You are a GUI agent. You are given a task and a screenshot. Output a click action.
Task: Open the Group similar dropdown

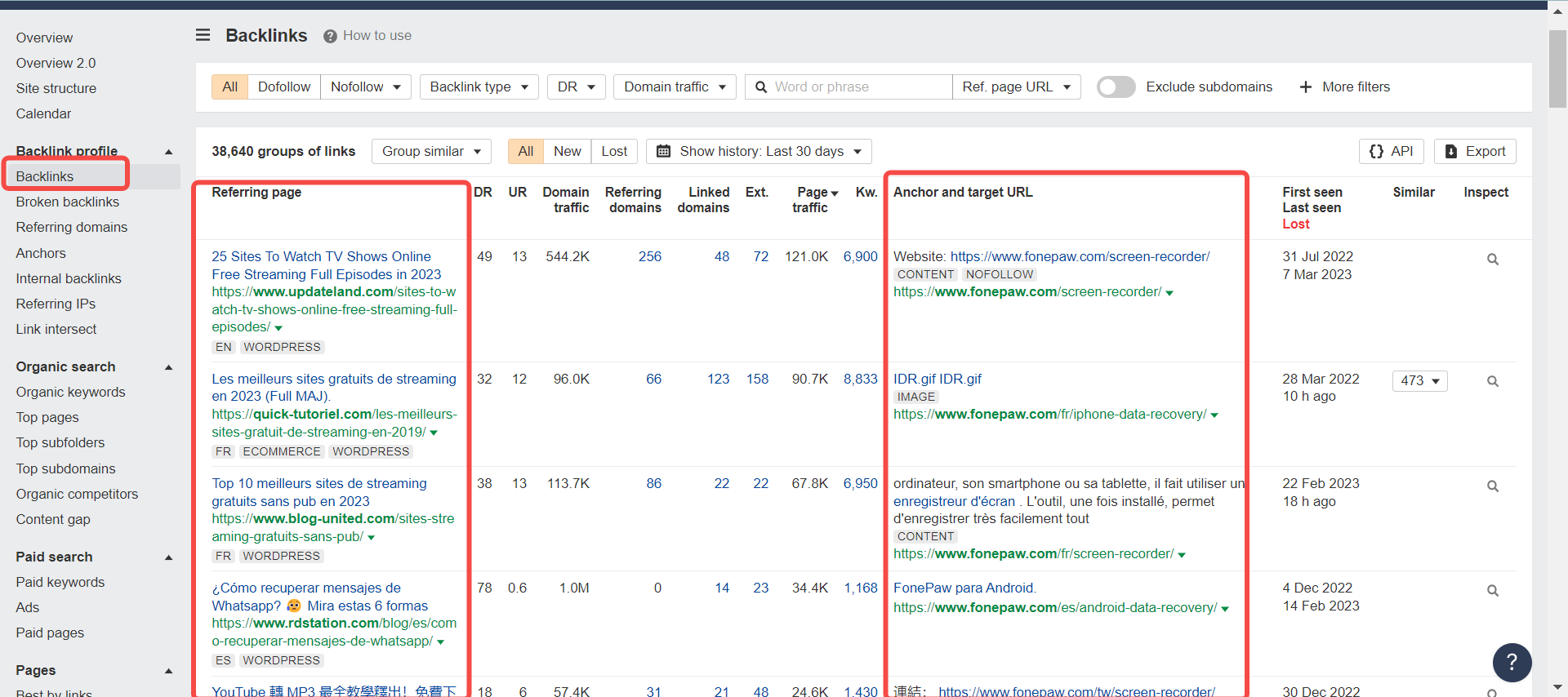coord(431,151)
